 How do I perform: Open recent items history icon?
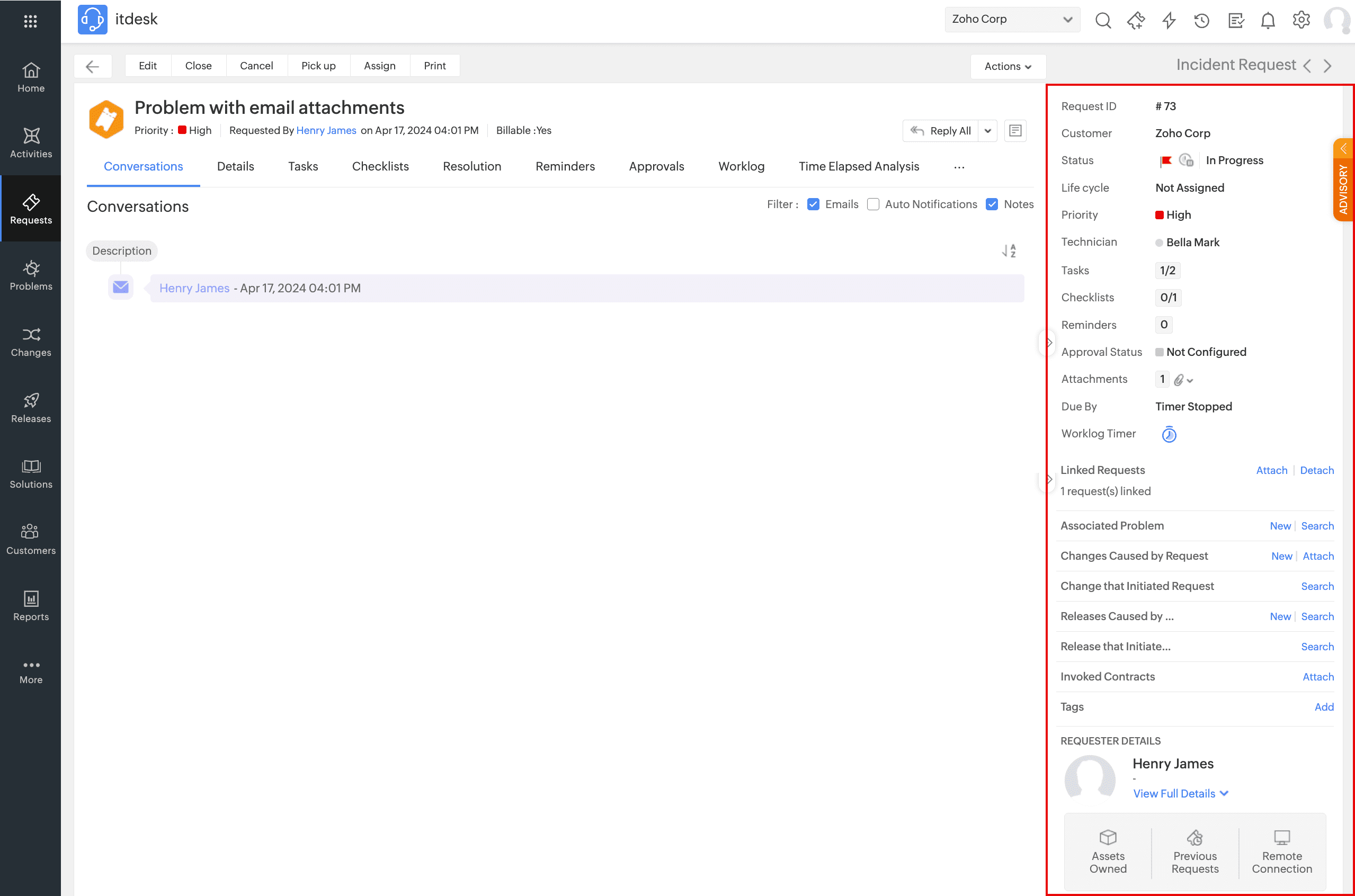[1201, 20]
